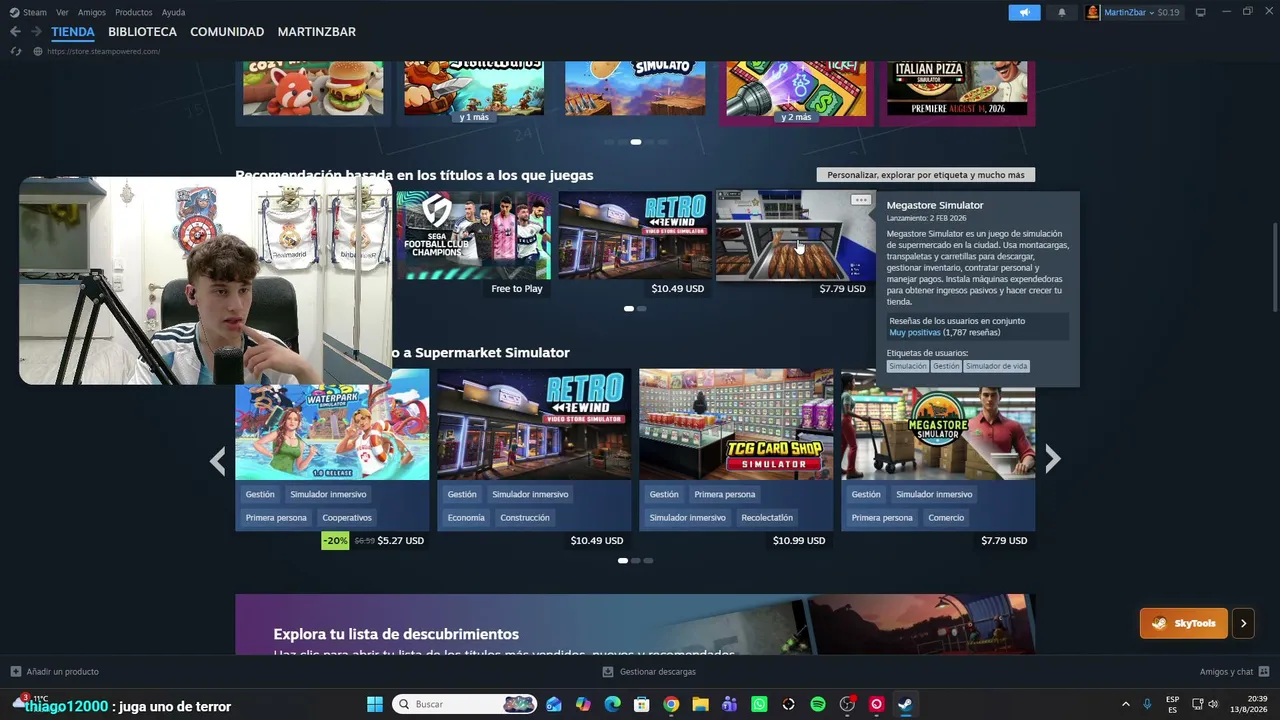
Task: Select Comercio tag under Megastore Simulator
Action: coord(946,518)
